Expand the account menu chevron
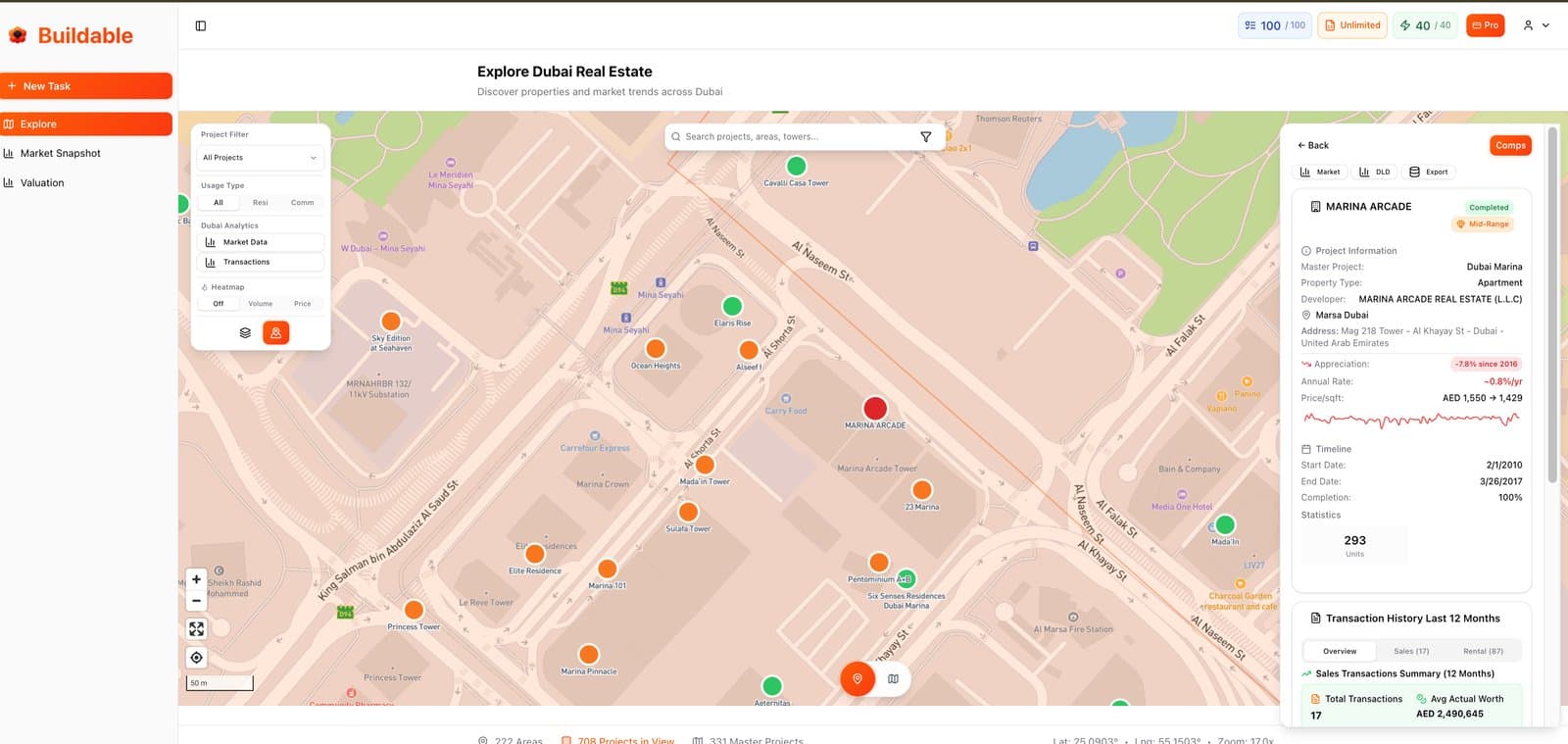The width and height of the screenshot is (1568, 744). pos(1546,25)
